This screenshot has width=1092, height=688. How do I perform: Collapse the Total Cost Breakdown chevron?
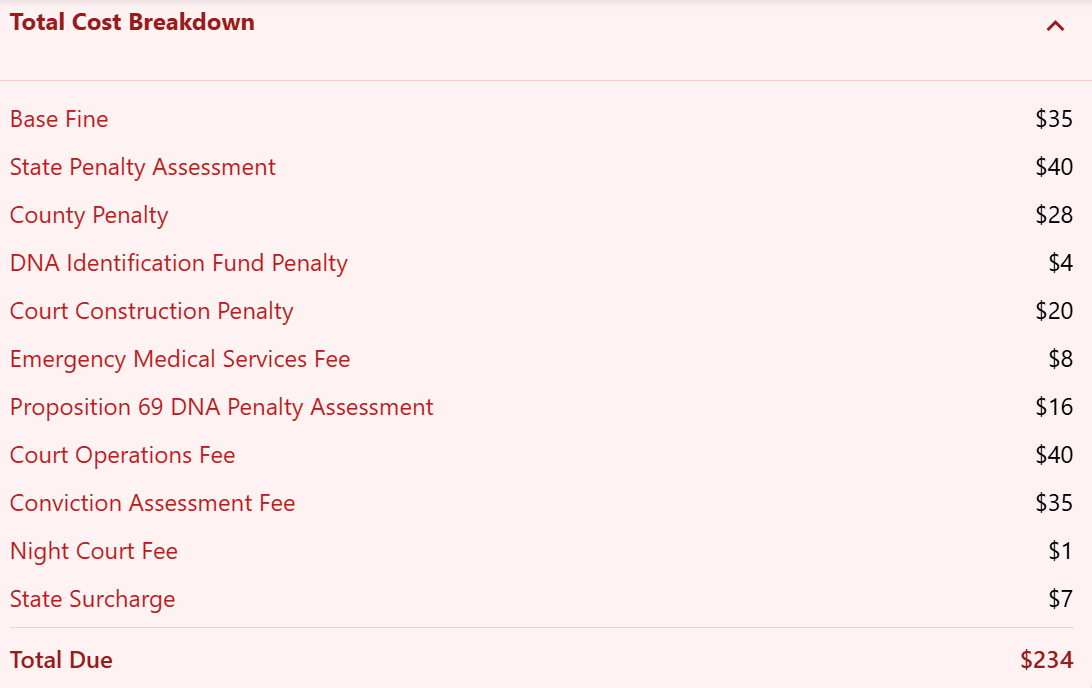click(x=1055, y=26)
